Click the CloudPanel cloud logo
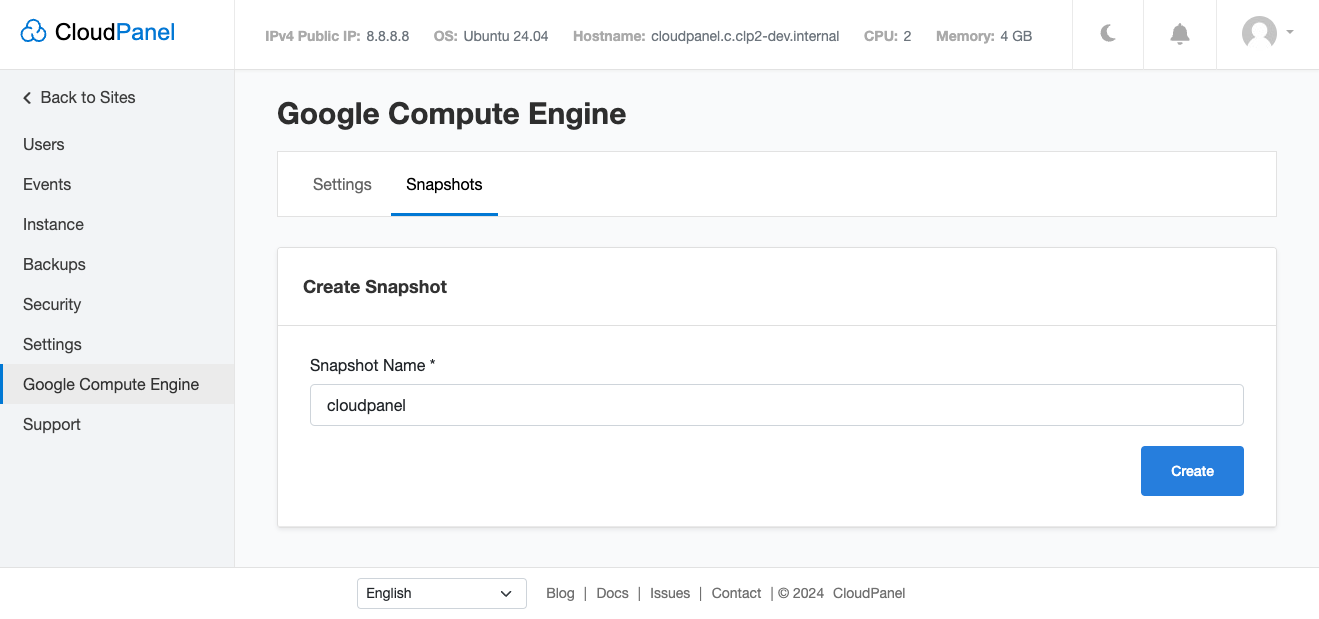This screenshot has height=619, width=1319. (34, 33)
